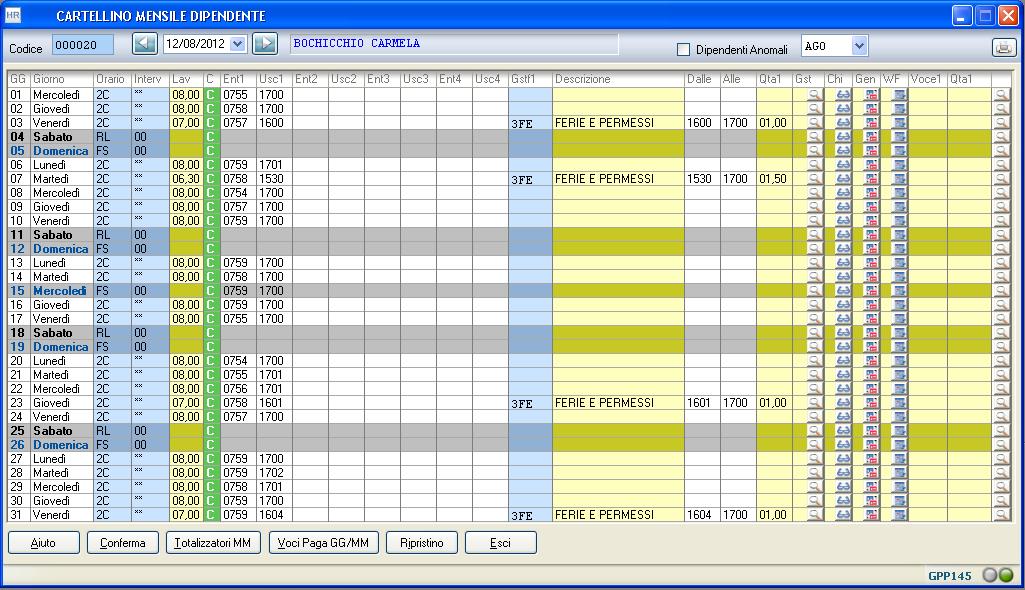1025x590 pixels.
Task: Click last-column magnifier for day 06 Lunedì
Action: [1001, 165]
